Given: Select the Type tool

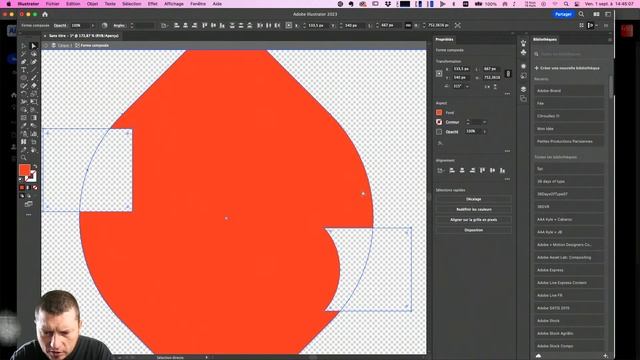Looking at the screenshot, I should (x=24, y=70).
